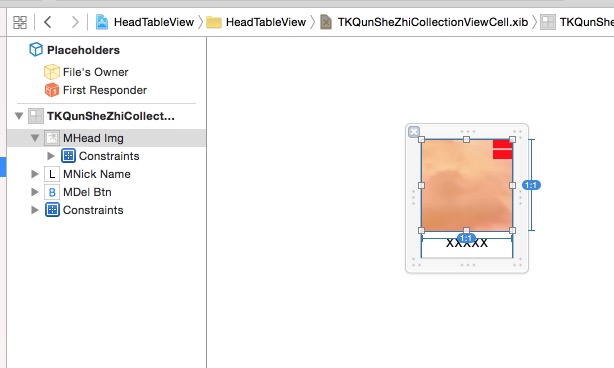Click the MNick Name label icon
This screenshot has height=368, width=614.
(x=52, y=174)
